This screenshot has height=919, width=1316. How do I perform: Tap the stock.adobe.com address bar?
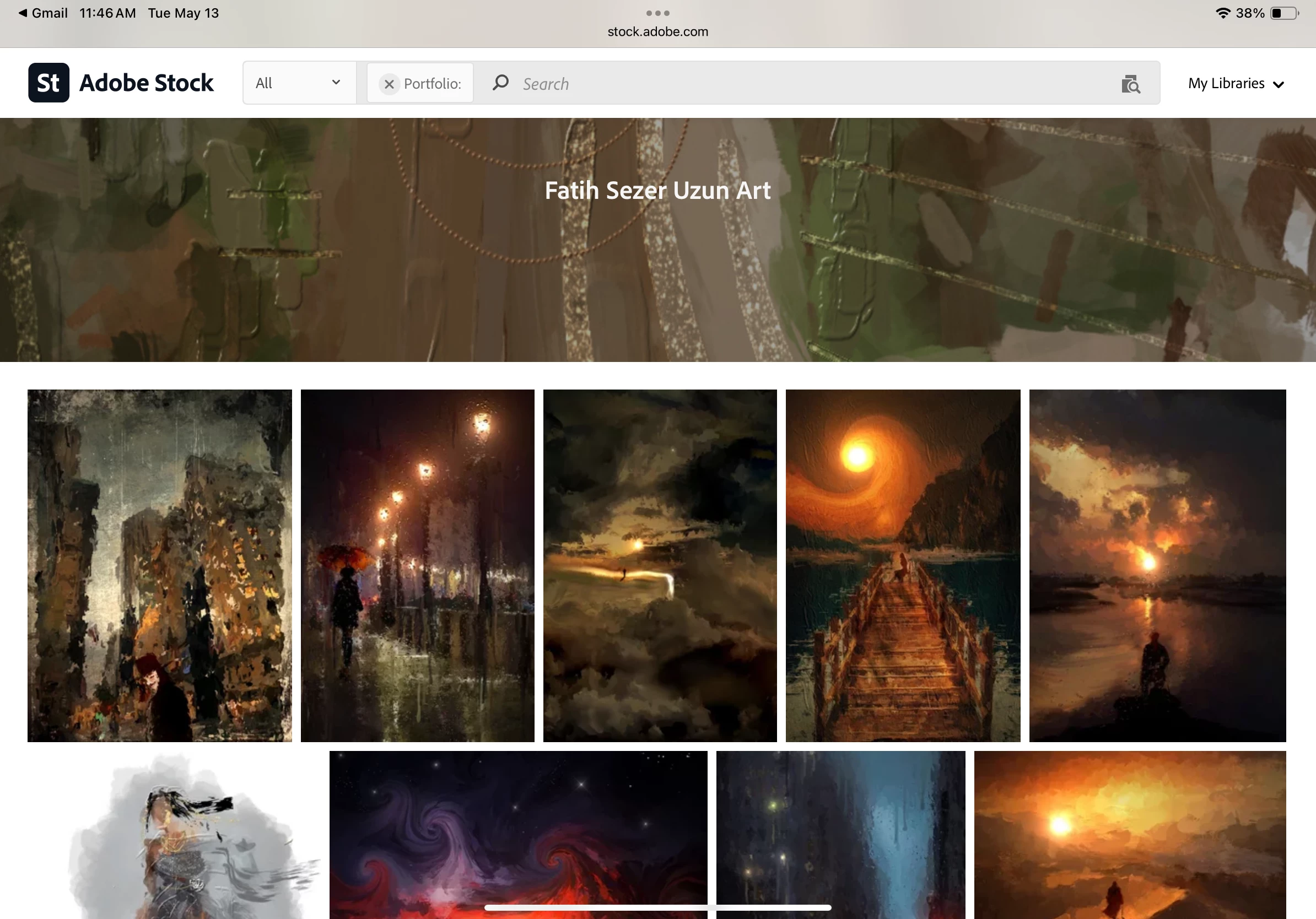pyautogui.click(x=657, y=31)
